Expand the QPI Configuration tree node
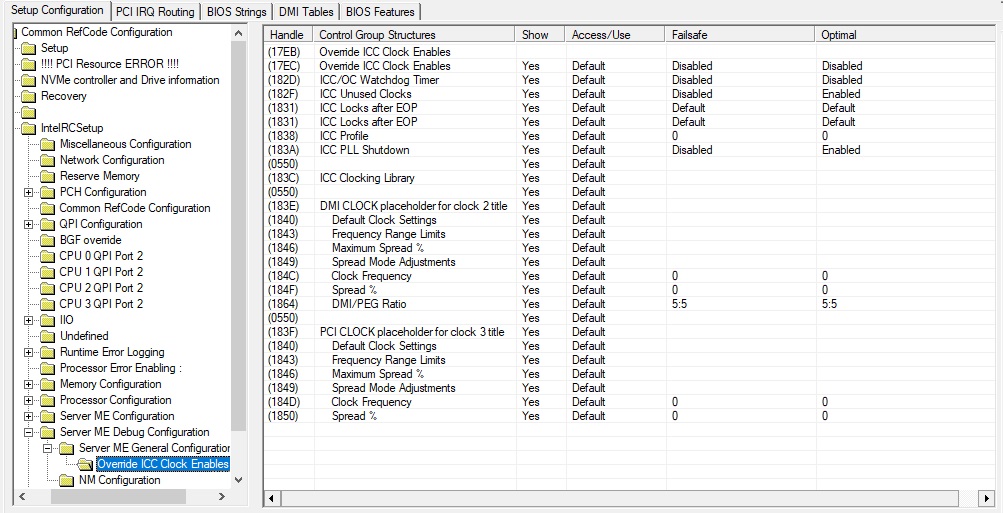This screenshot has height=513, width=1003. [28, 225]
